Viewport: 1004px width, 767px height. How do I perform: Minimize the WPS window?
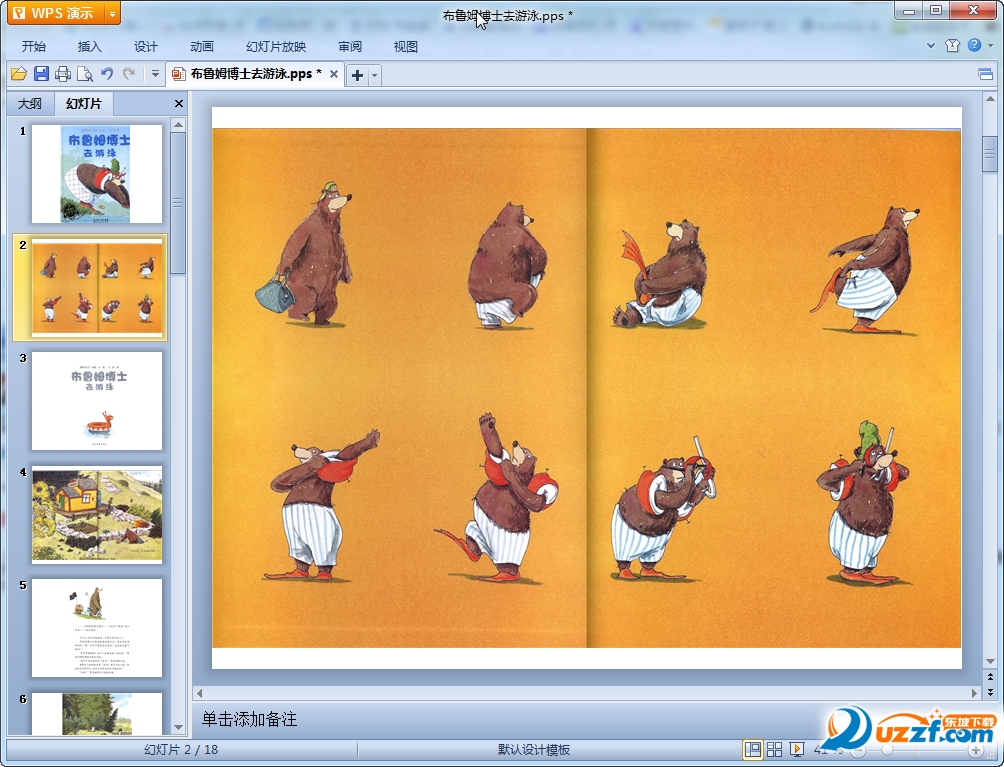[909, 11]
